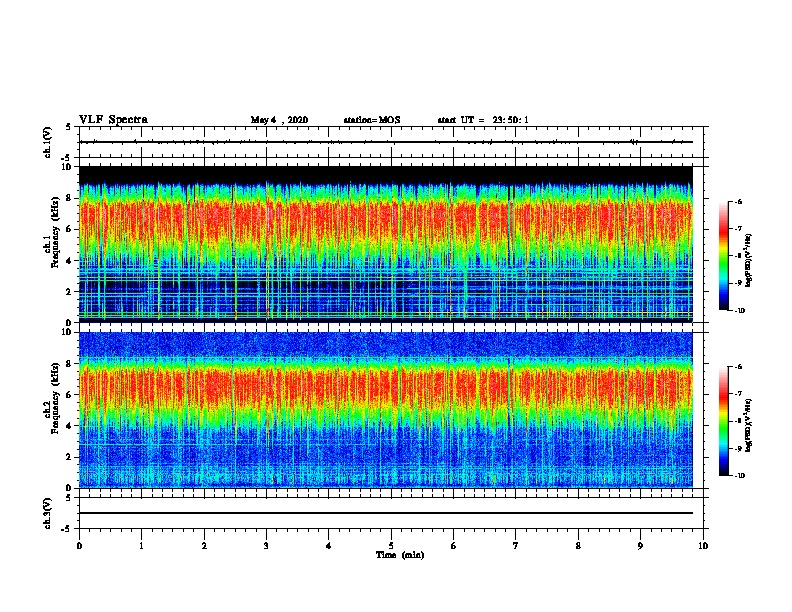Select the date text "May 4 , 2020"

[279, 120]
